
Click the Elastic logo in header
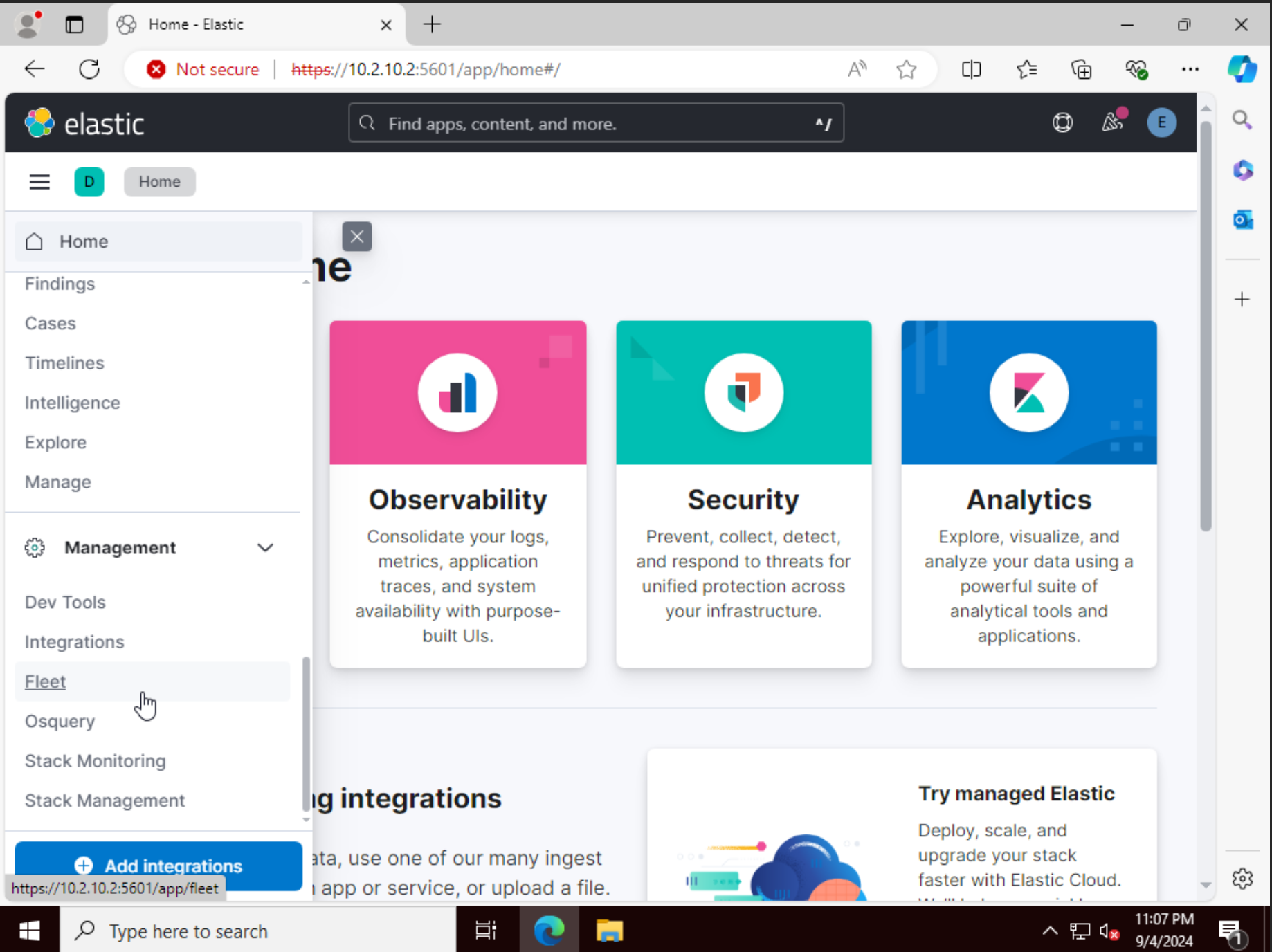pyautogui.click(x=84, y=124)
